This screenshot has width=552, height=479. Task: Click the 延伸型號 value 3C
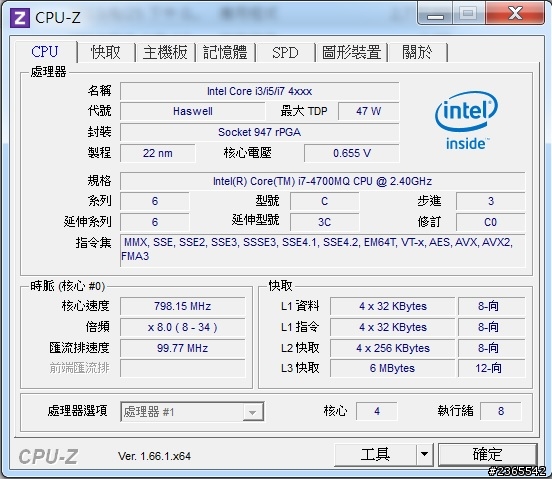pyautogui.click(x=324, y=222)
